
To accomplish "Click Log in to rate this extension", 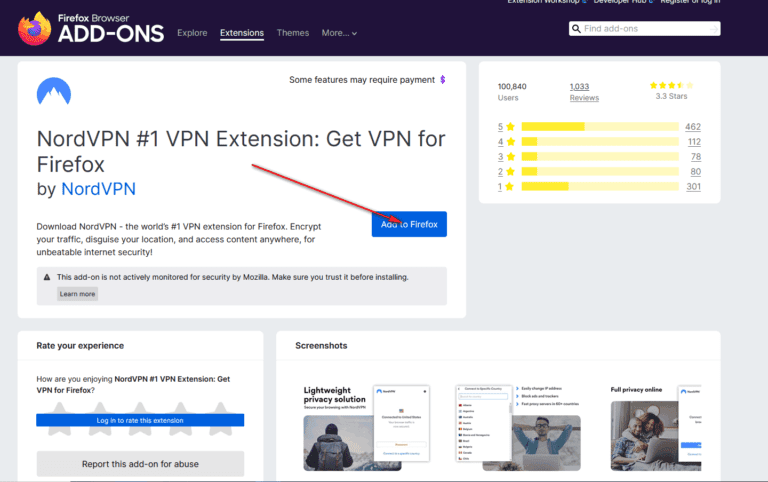I will [140, 420].
